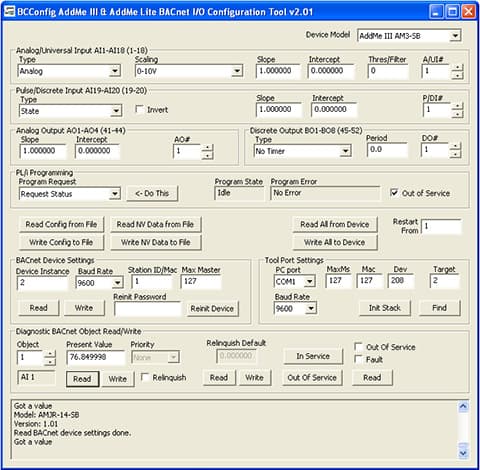The height and width of the screenshot is (470, 480).
Task: Click the Reinit Device button
Action: point(212,309)
